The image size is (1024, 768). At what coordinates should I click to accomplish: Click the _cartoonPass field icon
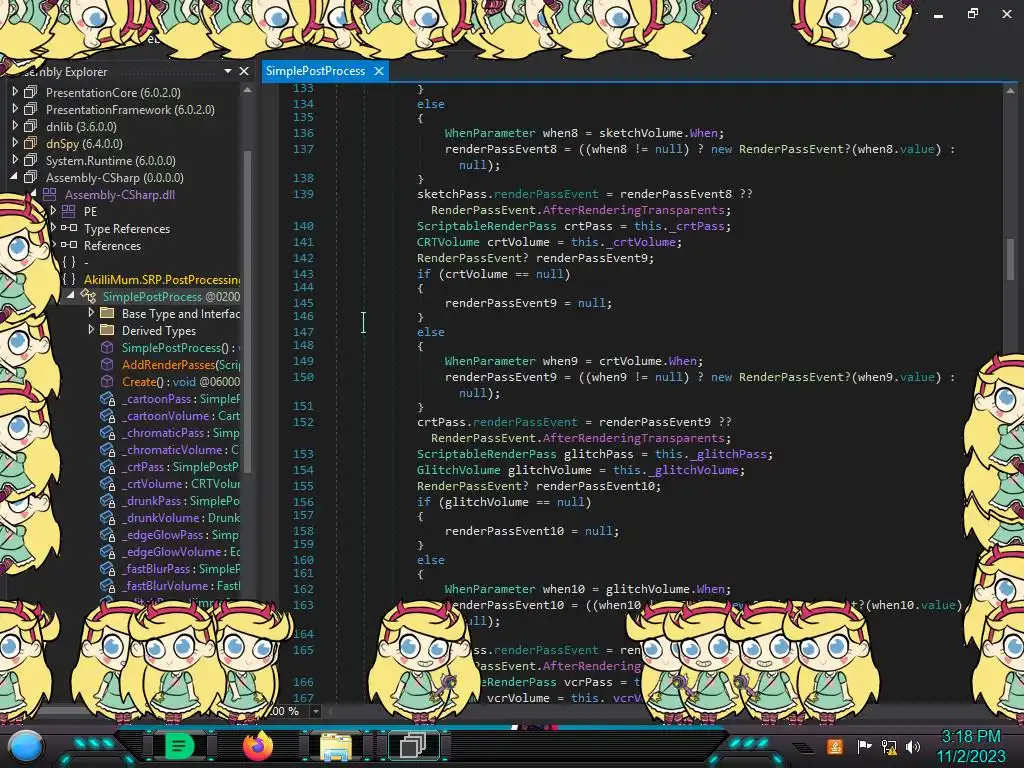click(x=107, y=398)
